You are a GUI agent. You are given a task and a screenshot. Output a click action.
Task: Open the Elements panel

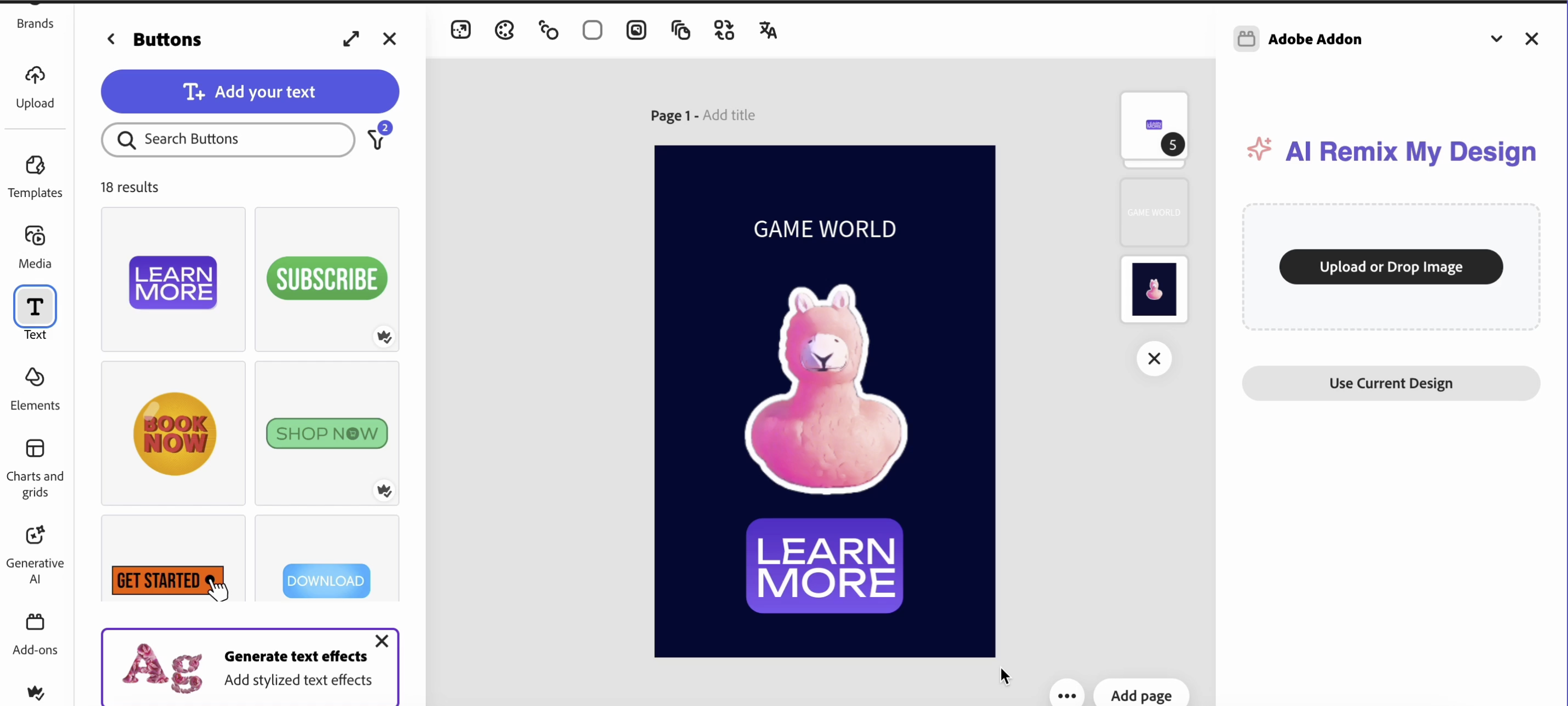pyautogui.click(x=34, y=389)
